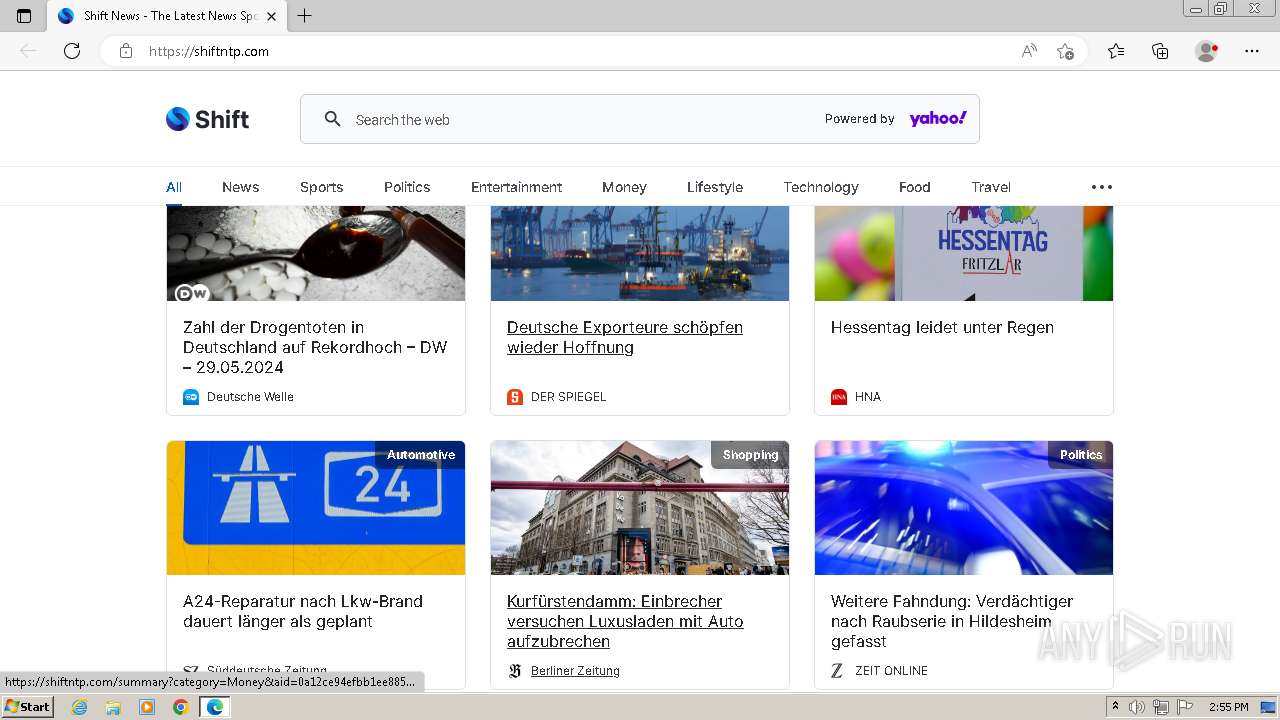Expand more categories with three-dot menu
The width and height of the screenshot is (1280, 720).
[x=1102, y=187]
